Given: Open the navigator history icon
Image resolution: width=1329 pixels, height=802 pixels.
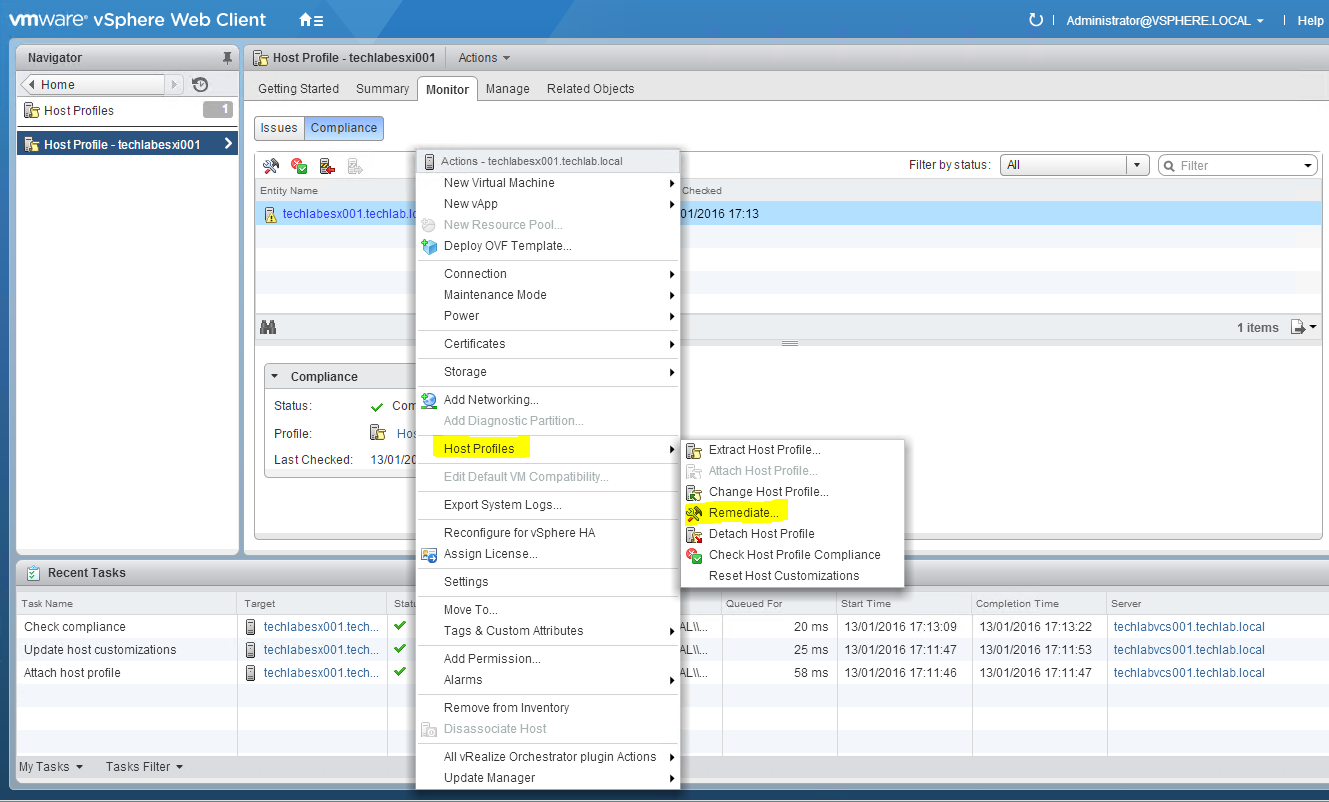Looking at the screenshot, I should 200,85.
